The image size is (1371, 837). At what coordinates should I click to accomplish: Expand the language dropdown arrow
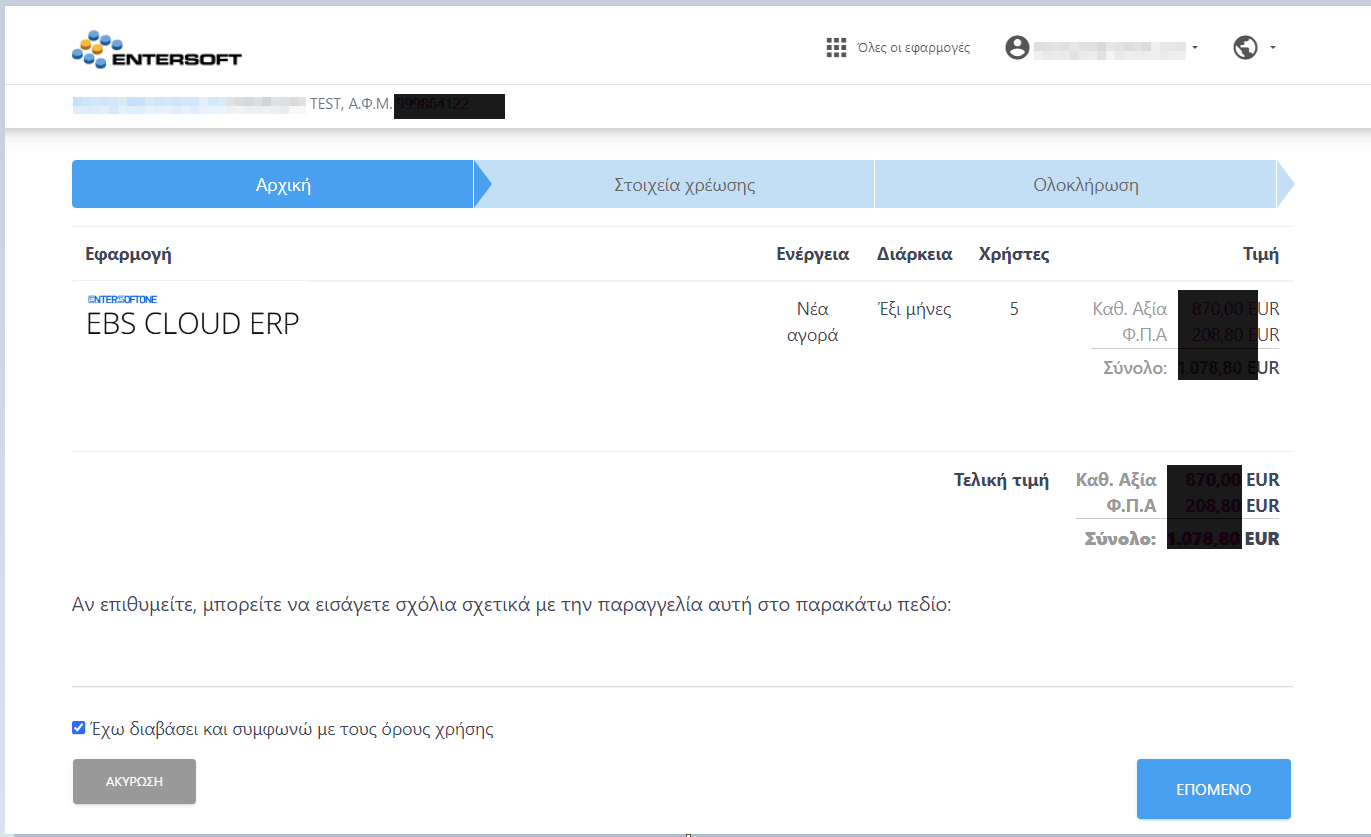(1272, 48)
